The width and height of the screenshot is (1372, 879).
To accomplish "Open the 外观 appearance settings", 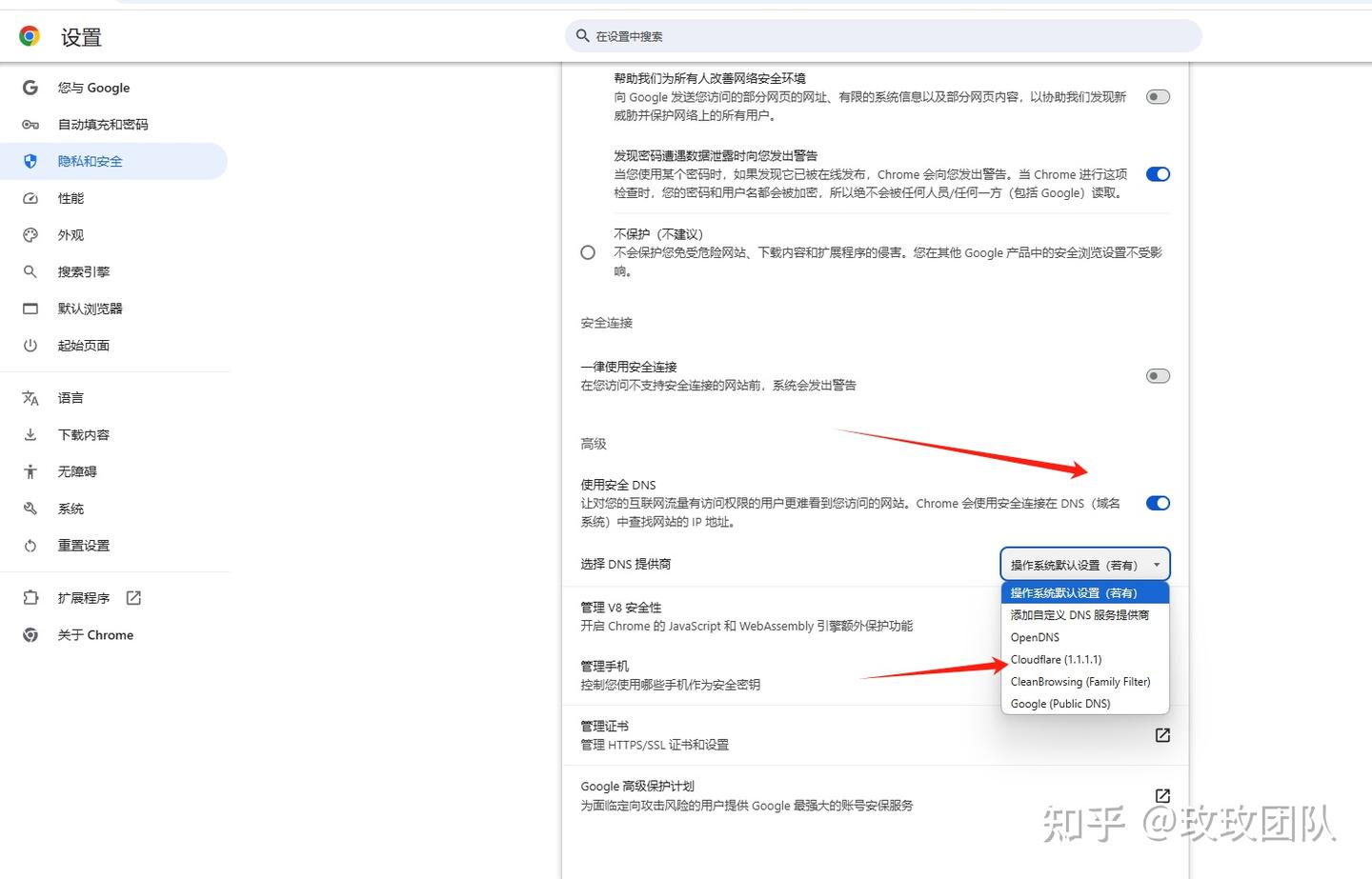I will (71, 234).
